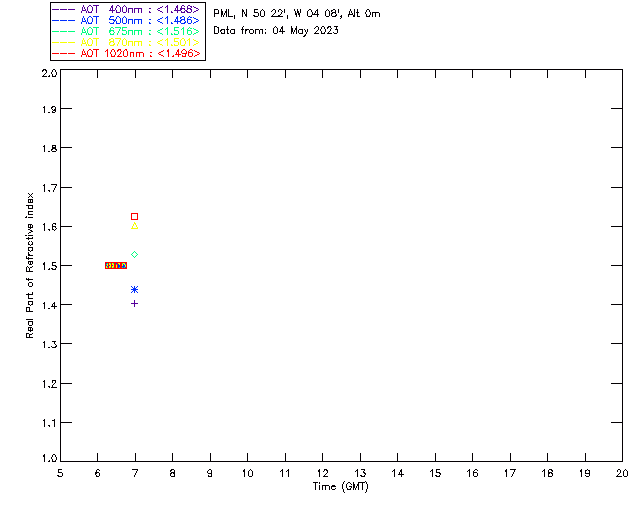Click the clustered markers at refractive index 1.5

click(x=116, y=265)
